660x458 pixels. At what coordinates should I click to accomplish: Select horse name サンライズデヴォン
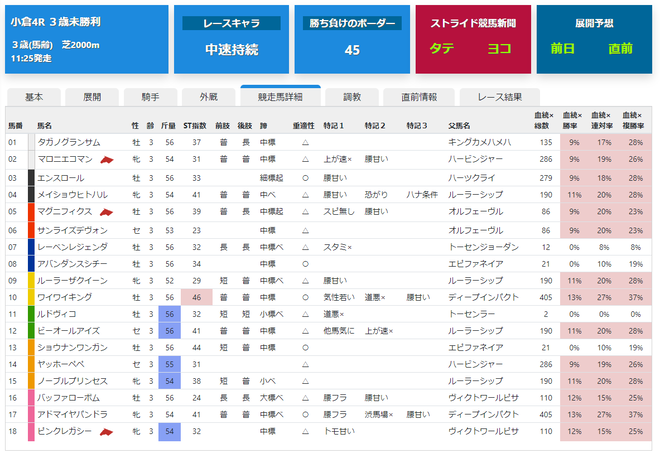point(72,231)
